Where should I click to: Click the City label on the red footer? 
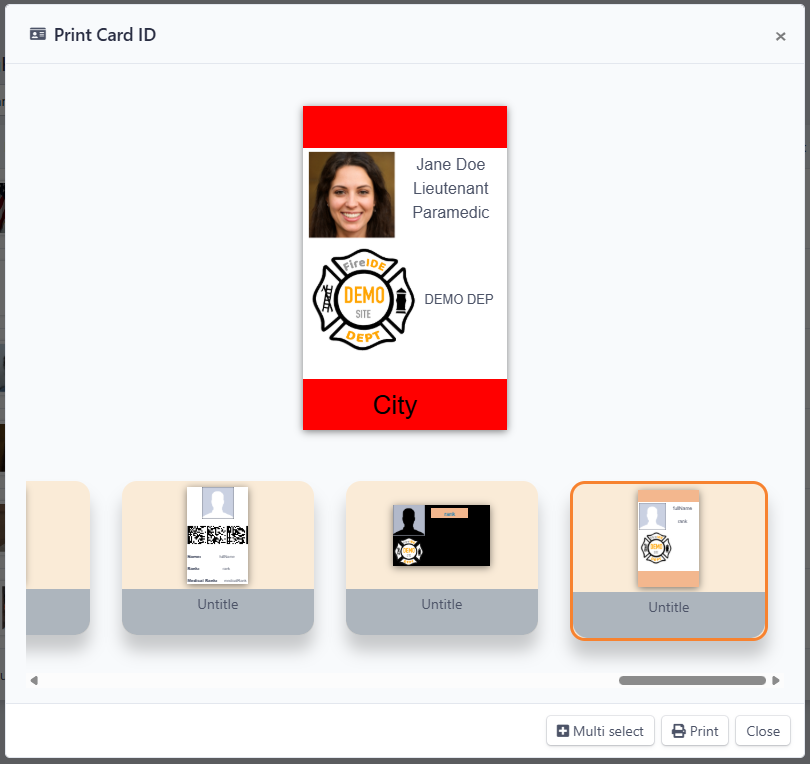click(395, 405)
